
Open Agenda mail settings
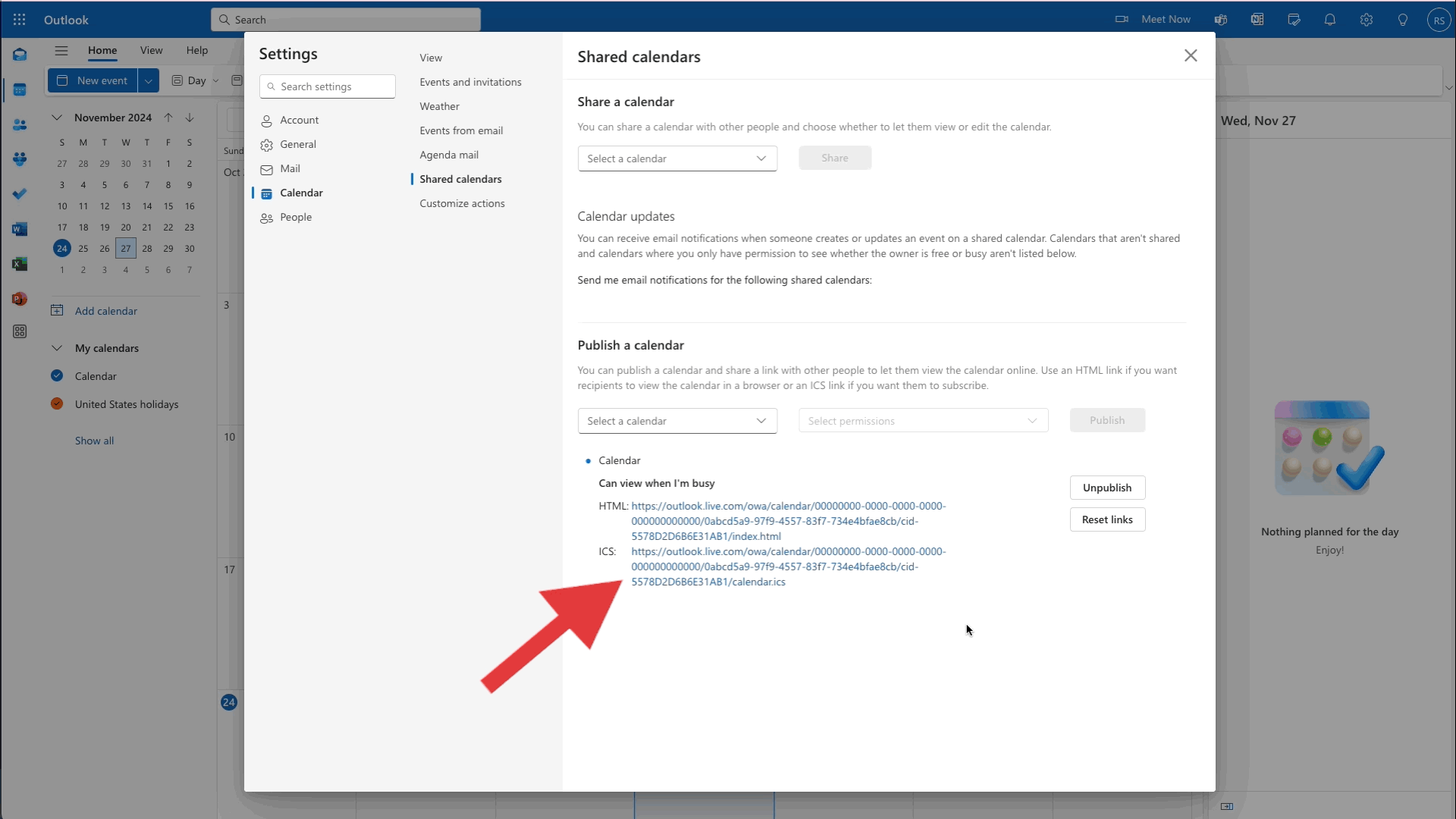click(449, 155)
